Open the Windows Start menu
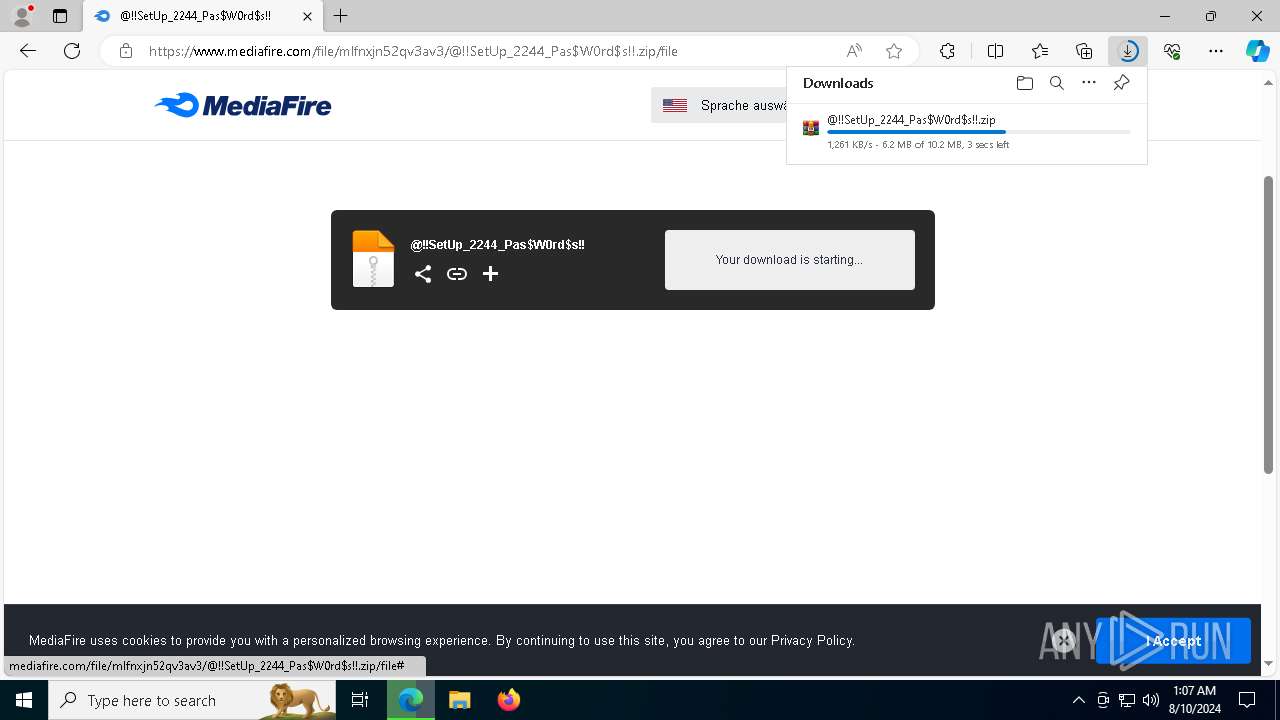Screen dimensions: 1280x720 [x=24, y=700]
